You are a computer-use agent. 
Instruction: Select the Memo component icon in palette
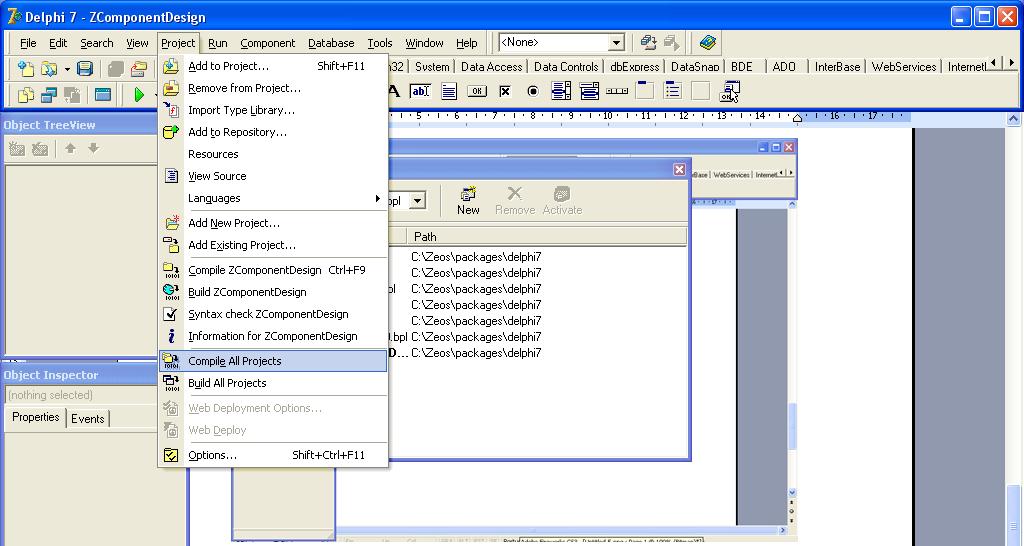(x=449, y=92)
